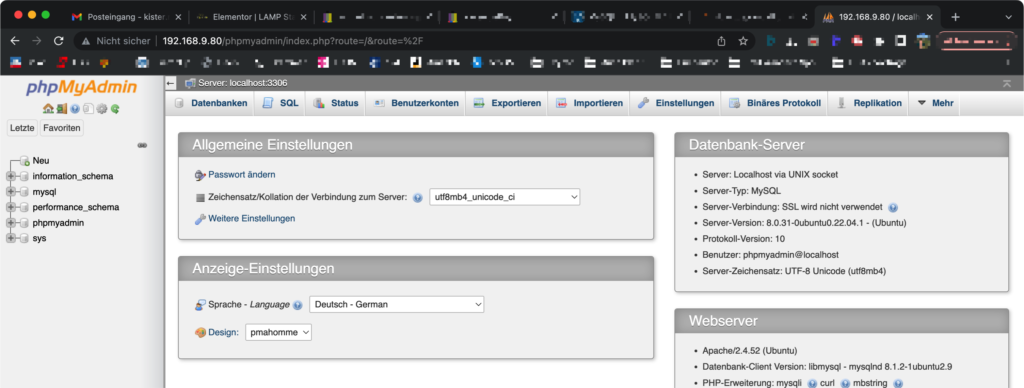The image size is (1024, 388).
Task: Click text Server-Zeichensatz: UTF-8 Unicode (utf8mb4)
Action: pyautogui.click(x=793, y=271)
